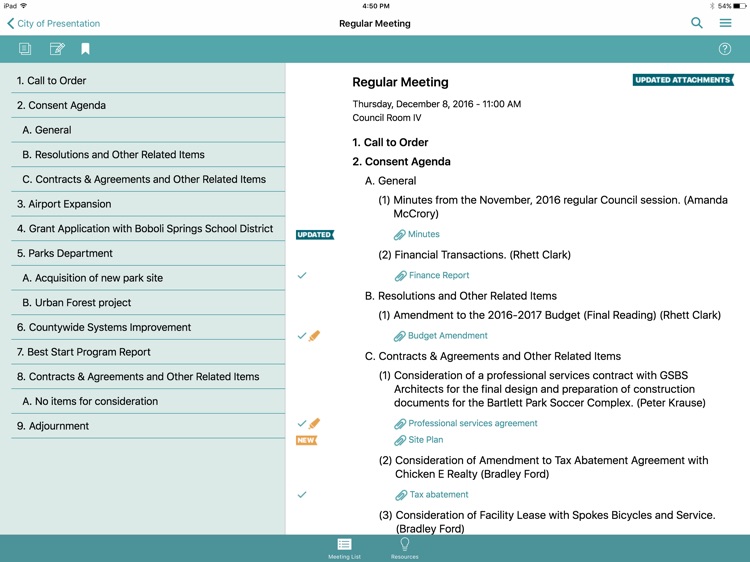Select A. General in sidebar
750x562 pixels.
(x=148, y=130)
